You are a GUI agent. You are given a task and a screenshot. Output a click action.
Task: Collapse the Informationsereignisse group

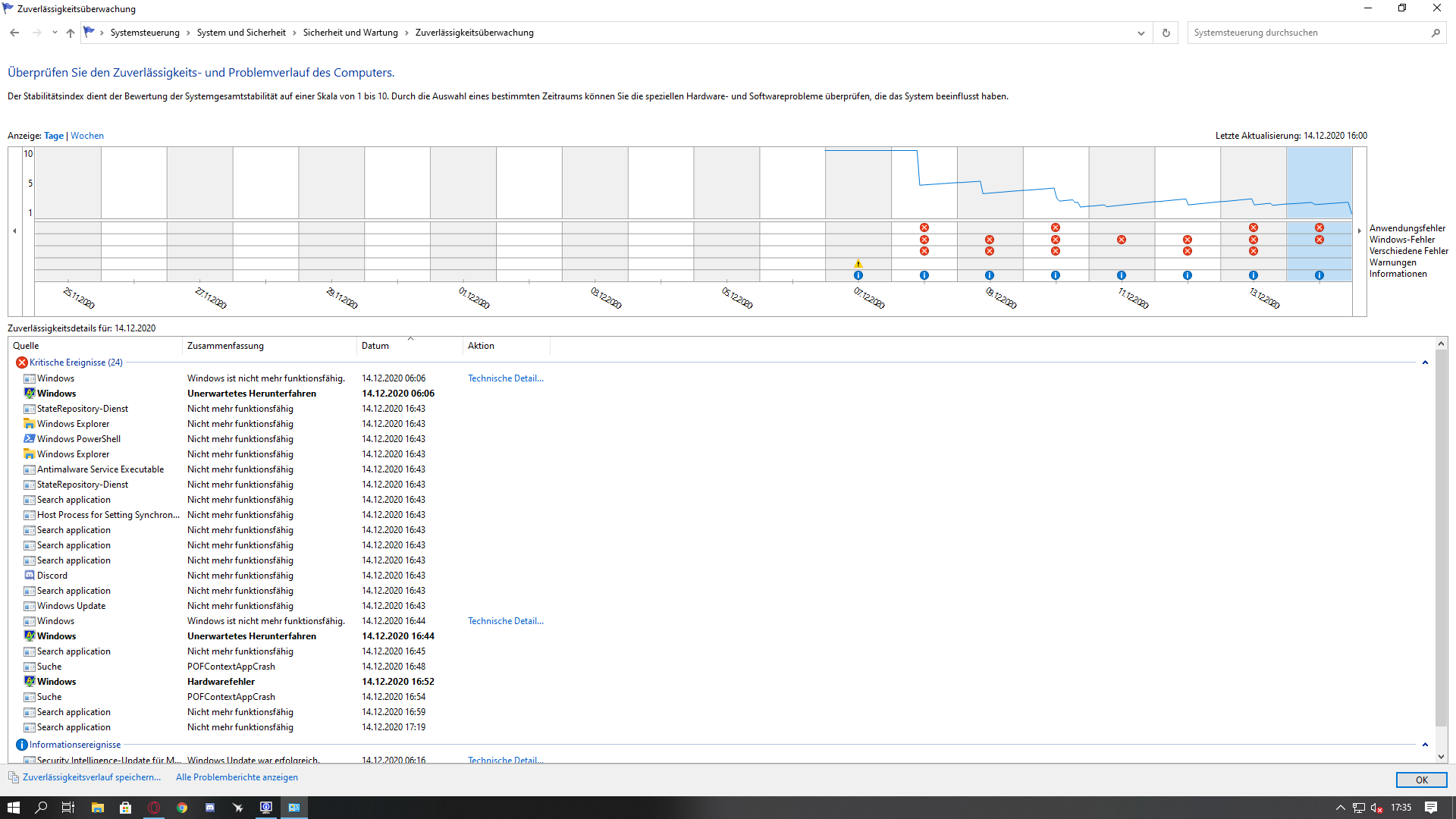1425,745
